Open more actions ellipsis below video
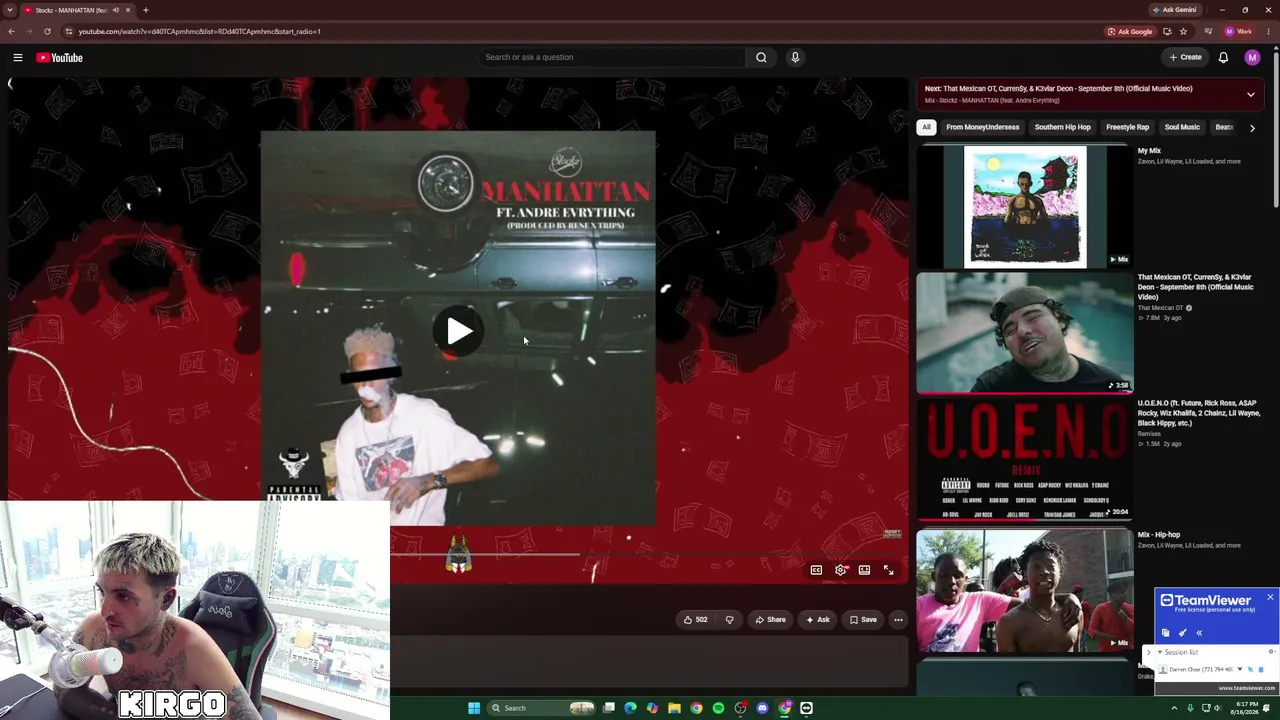The height and width of the screenshot is (720, 1280). [x=898, y=619]
